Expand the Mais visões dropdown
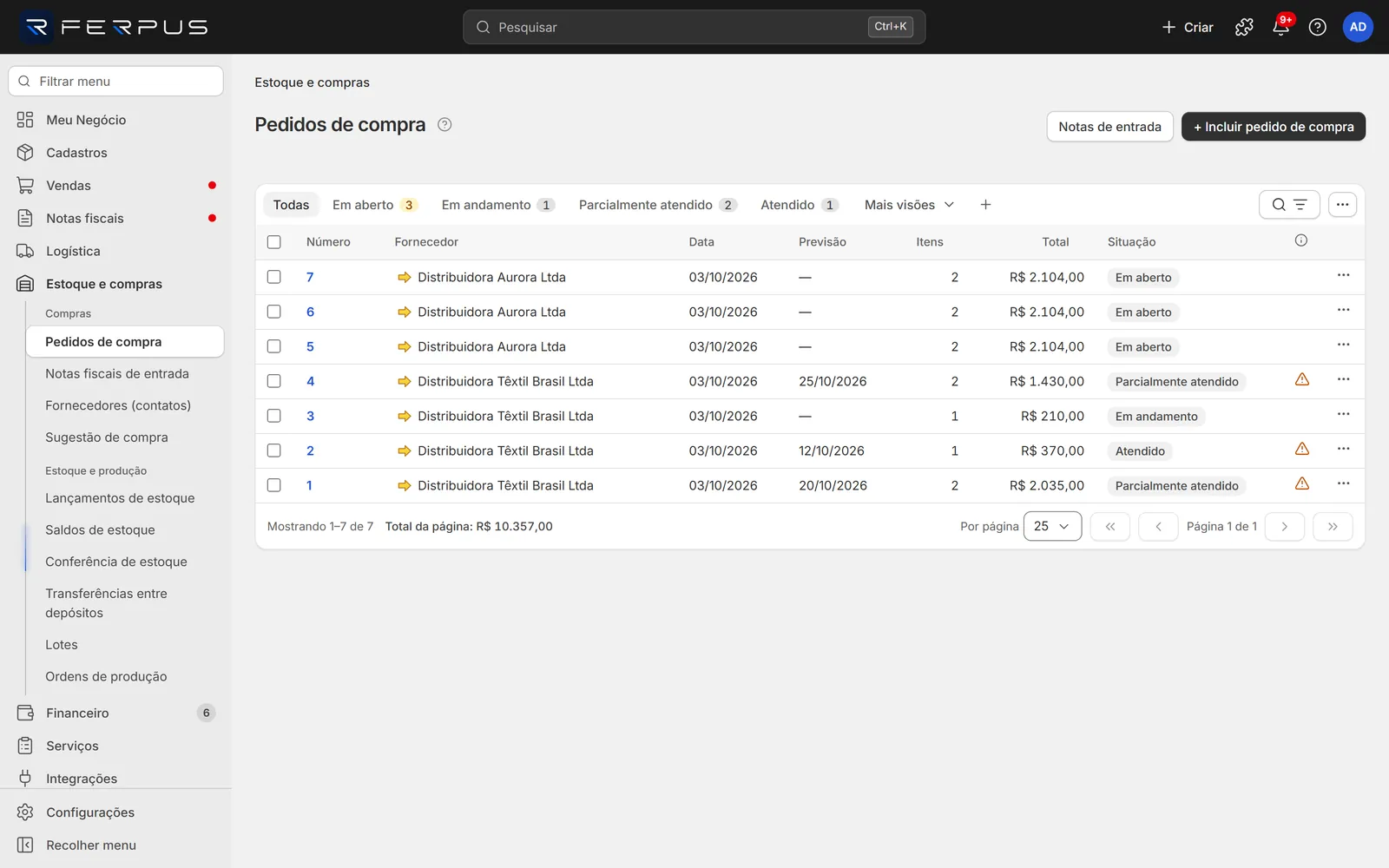 tap(909, 205)
